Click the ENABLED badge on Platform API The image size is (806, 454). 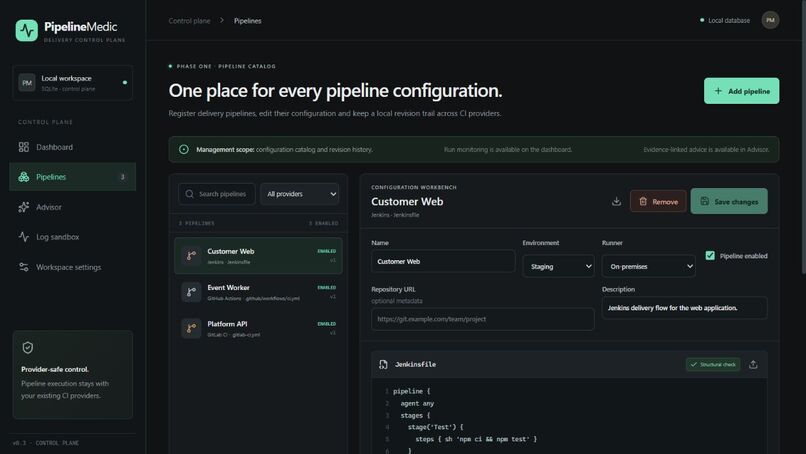tap(326, 324)
